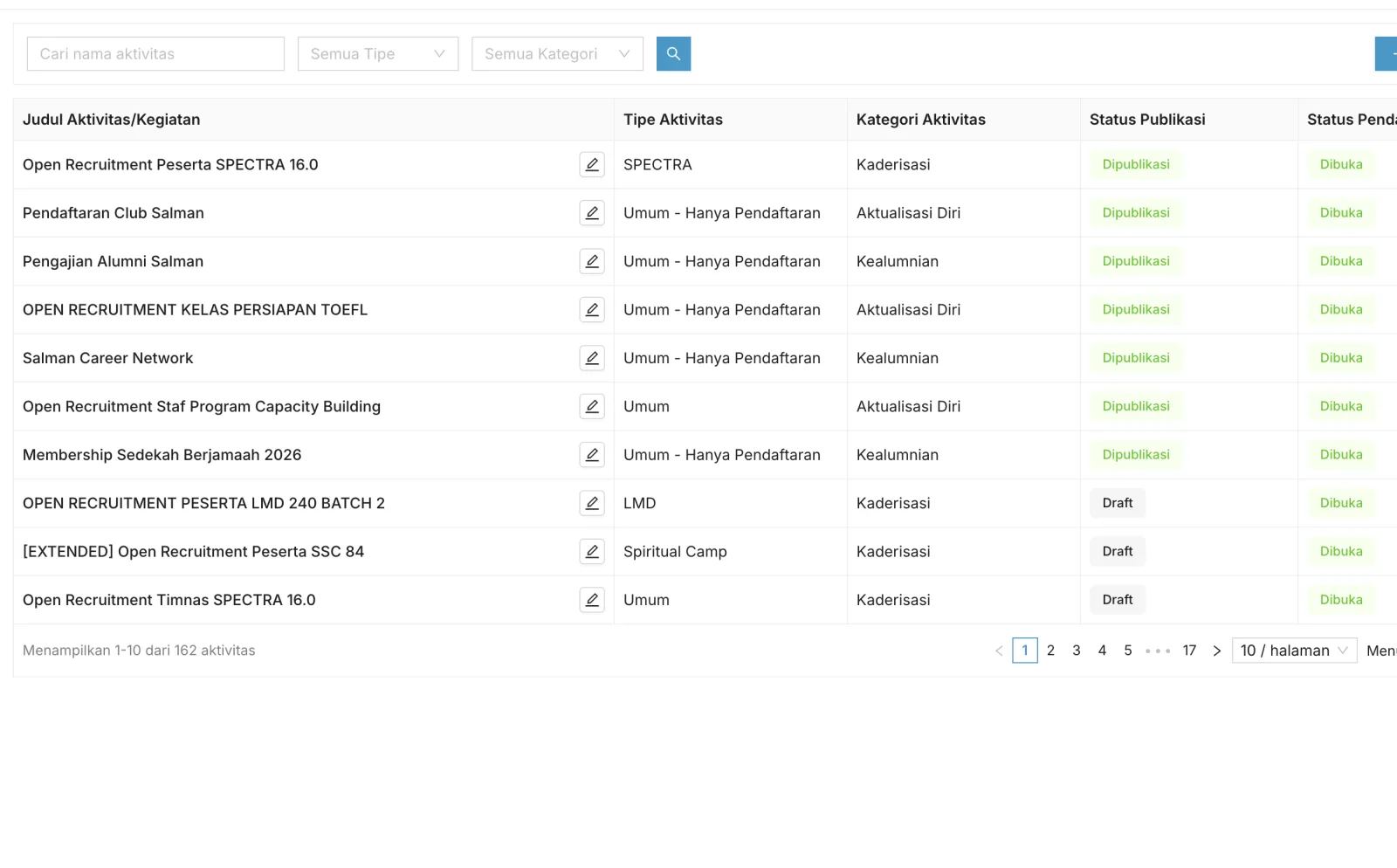Expand the Semua Kategori filter

click(x=557, y=54)
